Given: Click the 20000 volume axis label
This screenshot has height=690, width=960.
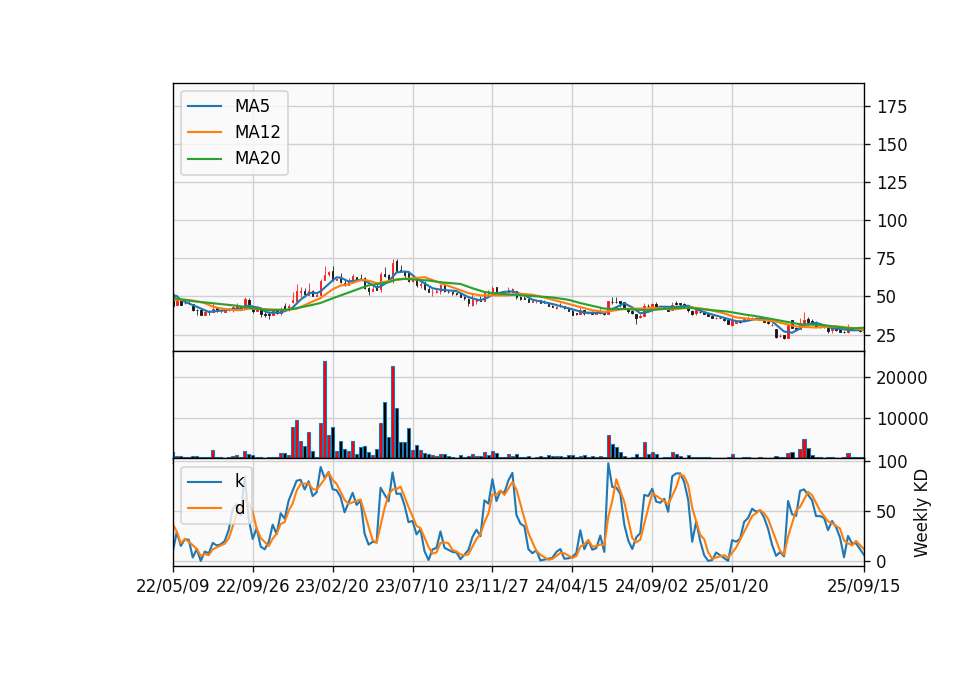Looking at the screenshot, I should click(x=902, y=378).
